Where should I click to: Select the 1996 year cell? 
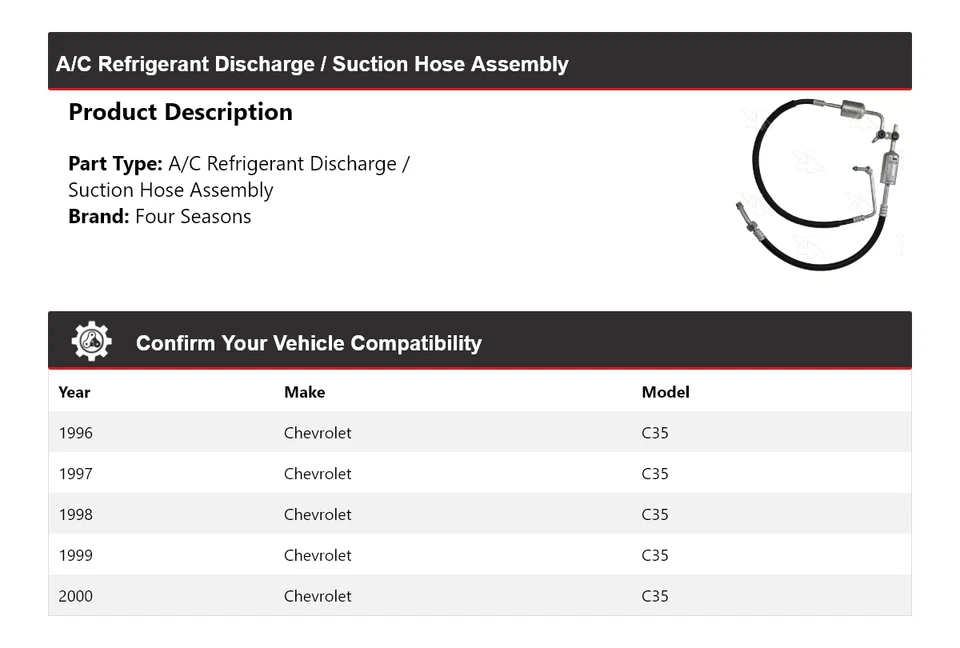75,433
